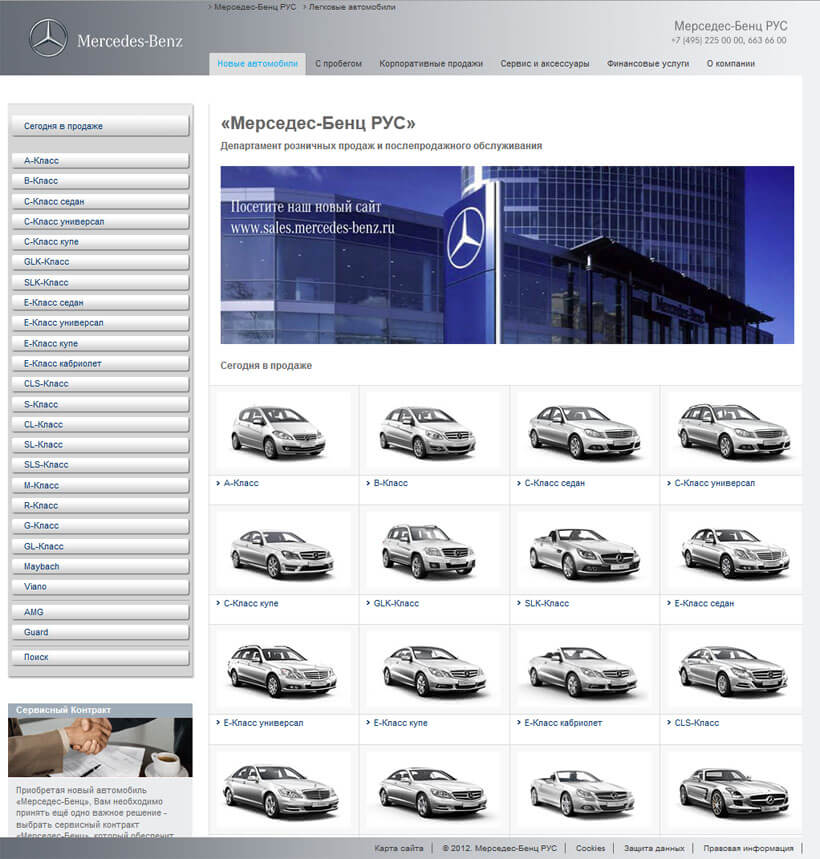The height and width of the screenshot is (859, 820).
Task: Select B-Класс in the sidebar
Action: click(100, 181)
